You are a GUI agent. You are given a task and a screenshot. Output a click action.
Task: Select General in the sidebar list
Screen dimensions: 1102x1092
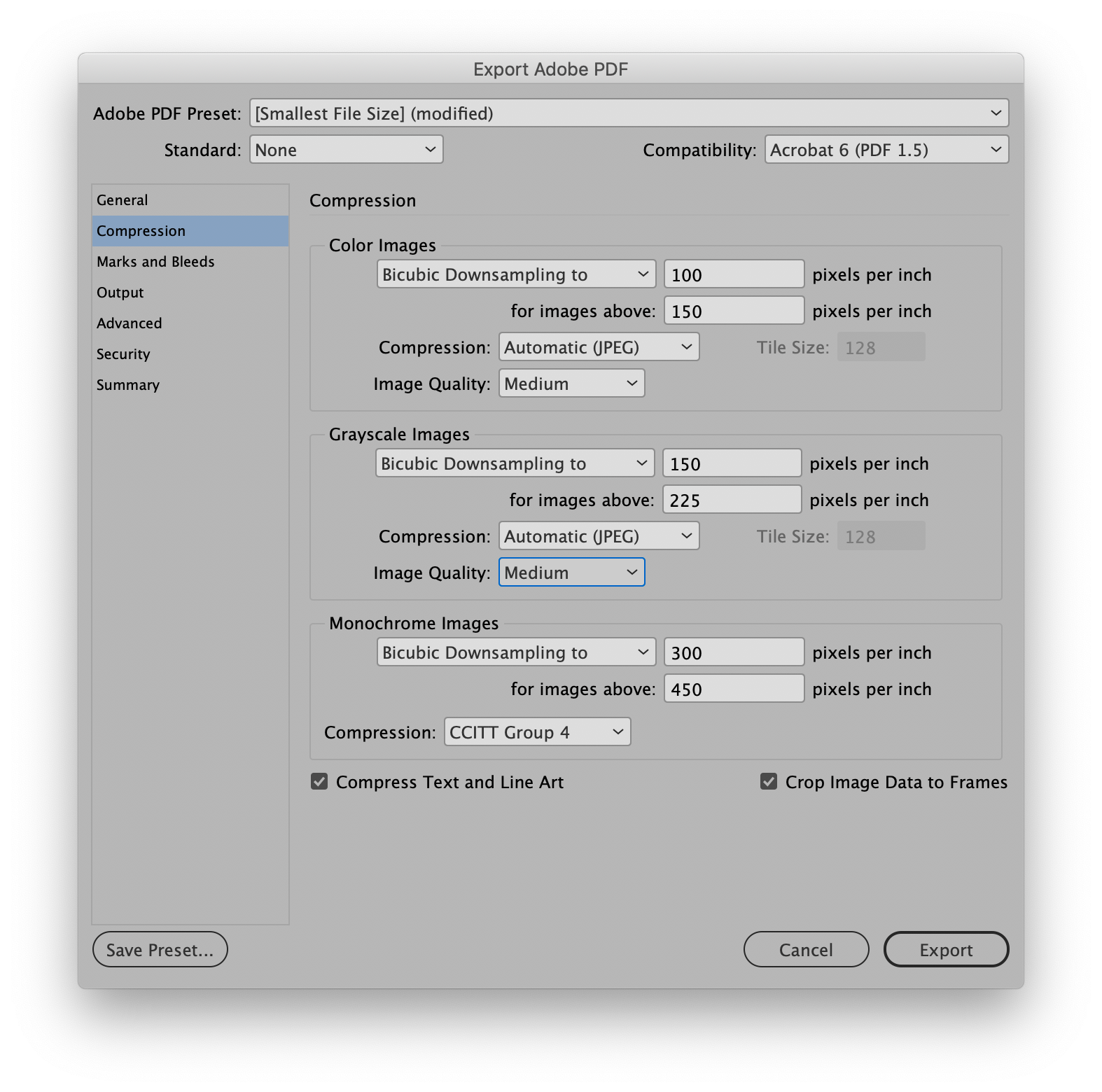pyautogui.click(x=190, y=200)
